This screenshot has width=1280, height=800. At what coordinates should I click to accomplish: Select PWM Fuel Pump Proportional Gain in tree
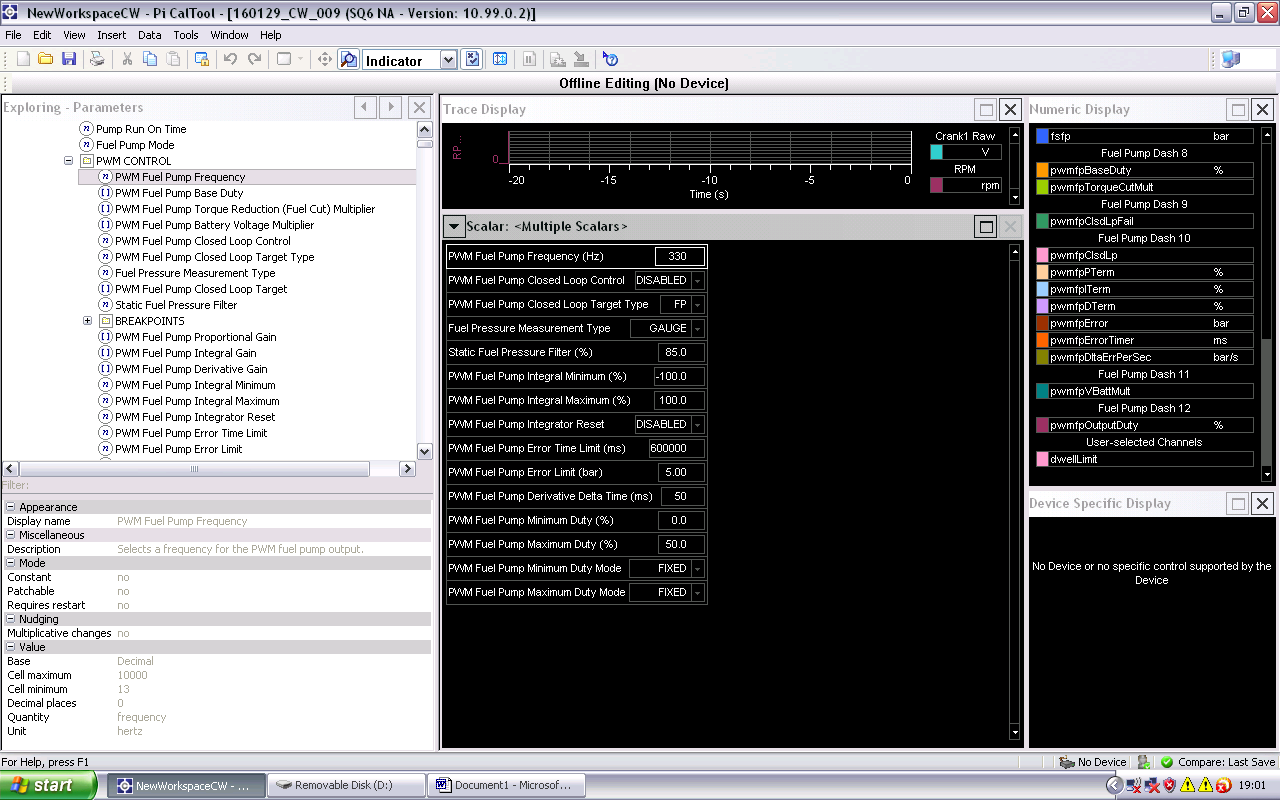point(195,337)
